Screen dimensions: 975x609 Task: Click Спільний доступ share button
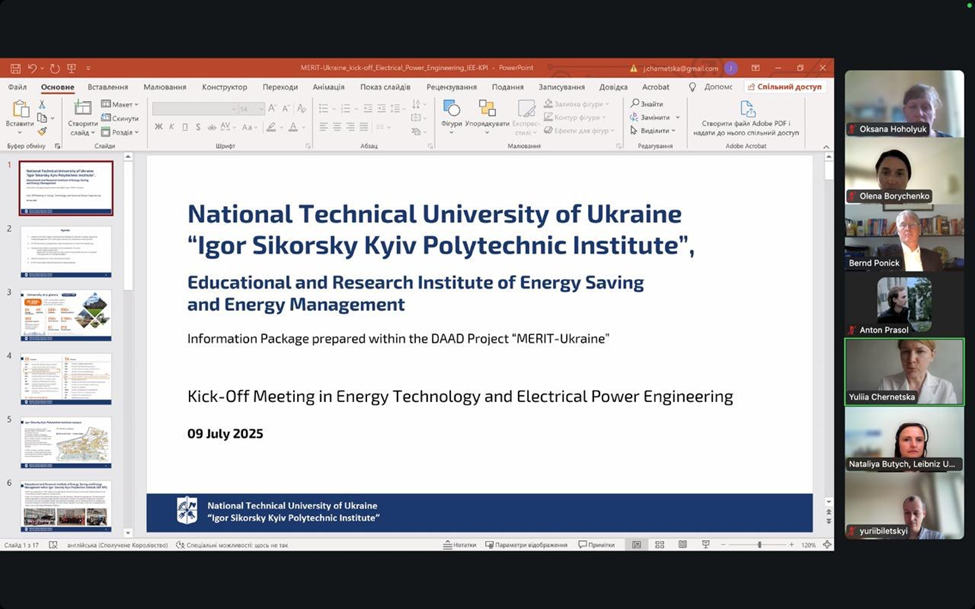(x=785, y=86)
